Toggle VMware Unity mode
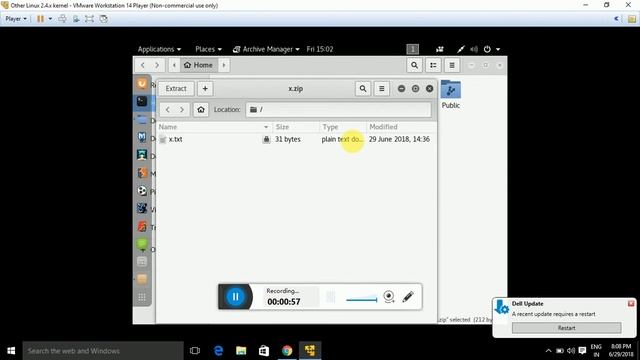640x360 pixels. [x=104, y=19]
